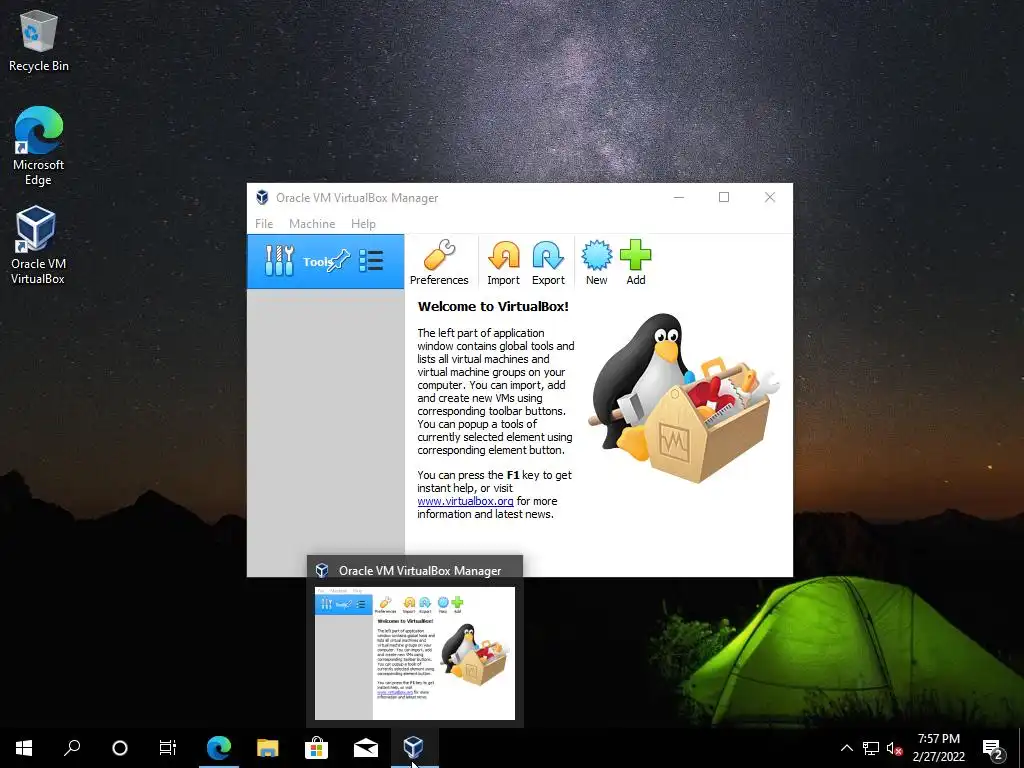Close the VirtualBox Manager window

coord(770,197)
